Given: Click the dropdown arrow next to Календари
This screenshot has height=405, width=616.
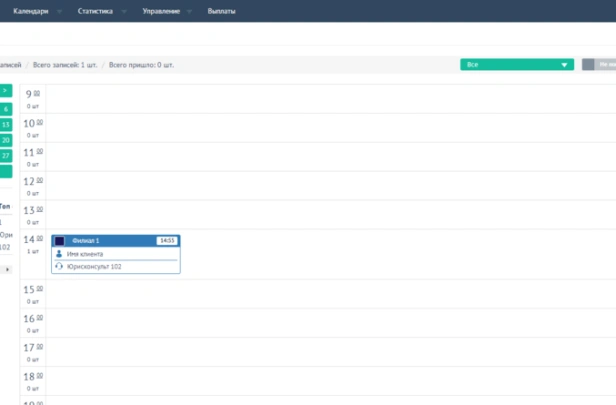Looking at the screenshot, I should click(x=59, y=11).
